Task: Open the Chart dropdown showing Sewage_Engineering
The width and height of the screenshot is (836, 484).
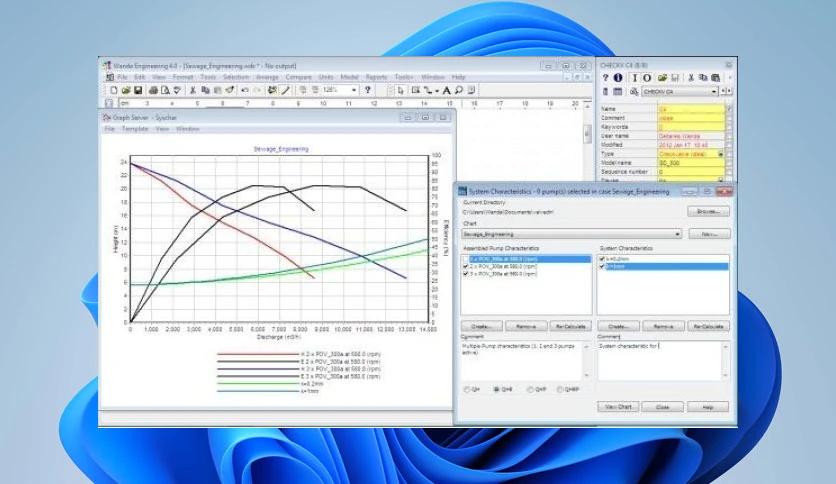Action: [x=571, y=234]
